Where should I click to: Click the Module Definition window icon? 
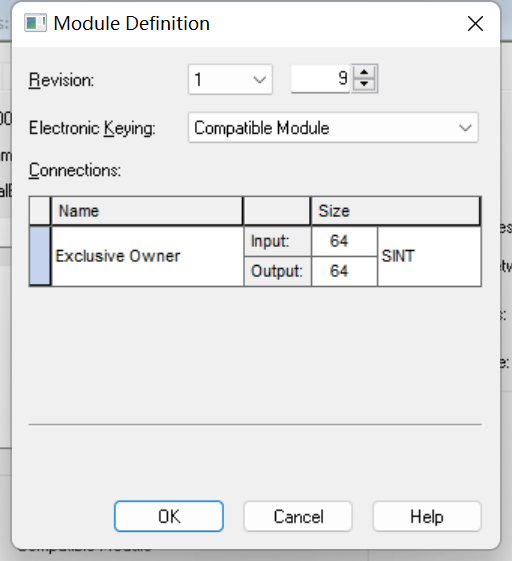(35, 23)
